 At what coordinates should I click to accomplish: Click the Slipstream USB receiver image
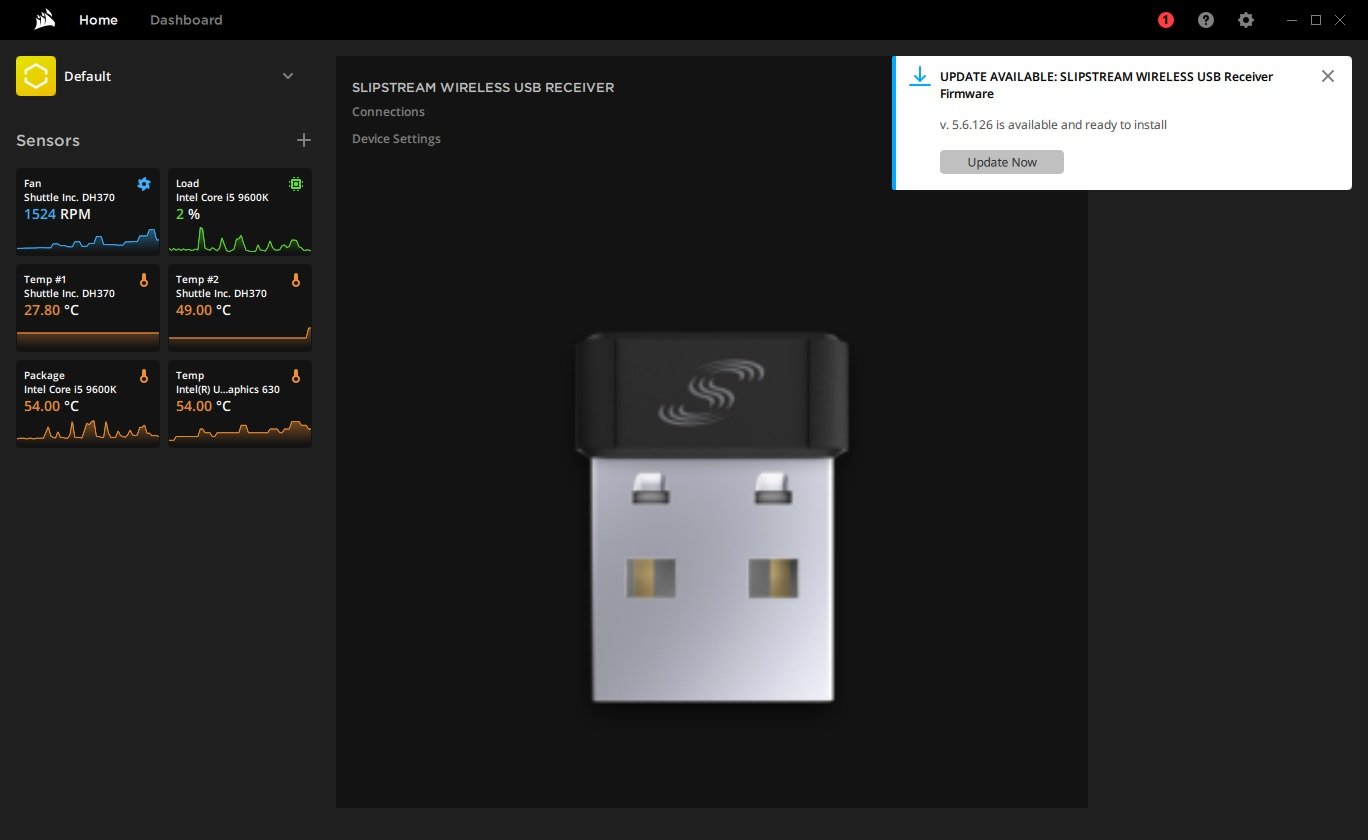click(711, 518)
